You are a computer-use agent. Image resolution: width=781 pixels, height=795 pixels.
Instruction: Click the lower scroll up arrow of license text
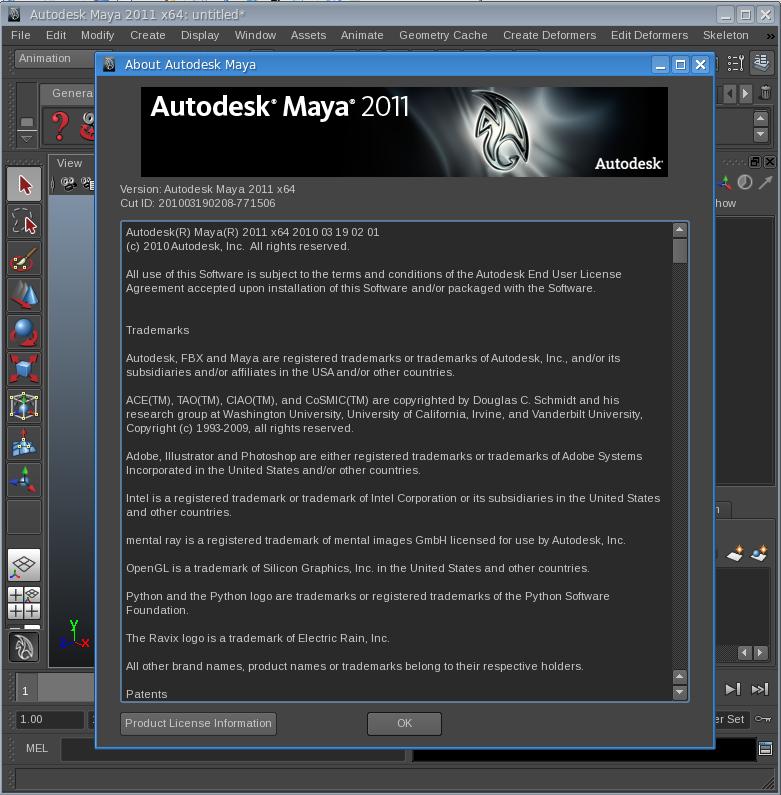click(680, 676)
